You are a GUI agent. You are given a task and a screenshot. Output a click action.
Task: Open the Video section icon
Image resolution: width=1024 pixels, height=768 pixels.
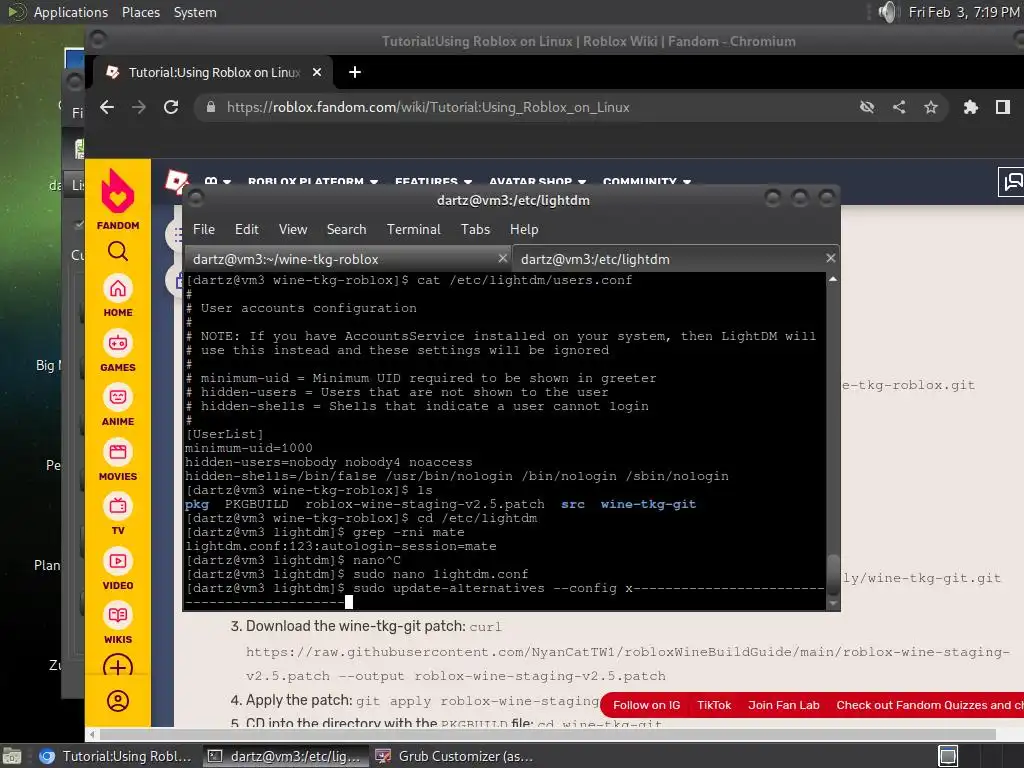[118, 561]
